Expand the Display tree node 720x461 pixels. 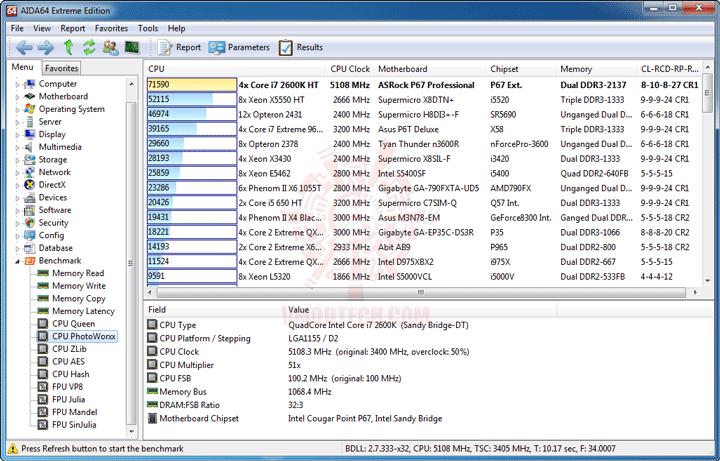(17, 135)
